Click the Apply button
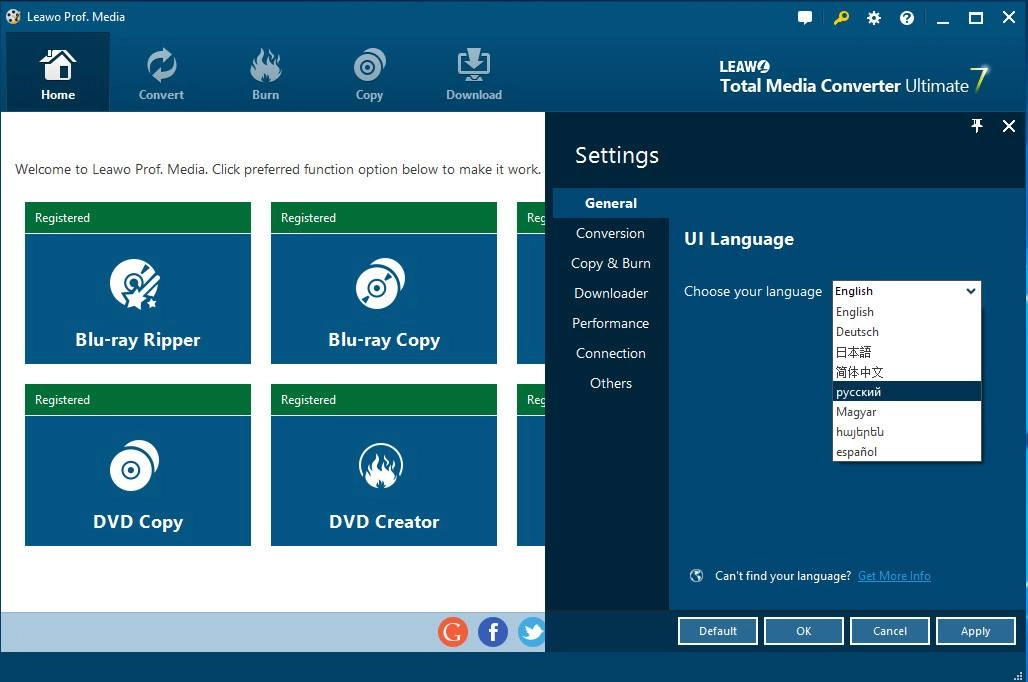 [x=976, y=631]
